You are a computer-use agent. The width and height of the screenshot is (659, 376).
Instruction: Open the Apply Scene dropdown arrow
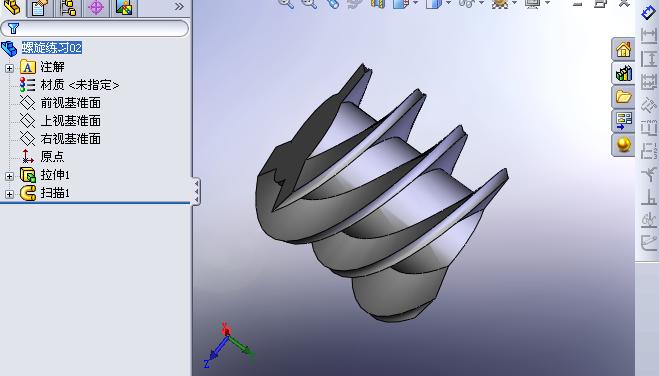(514, 3)
